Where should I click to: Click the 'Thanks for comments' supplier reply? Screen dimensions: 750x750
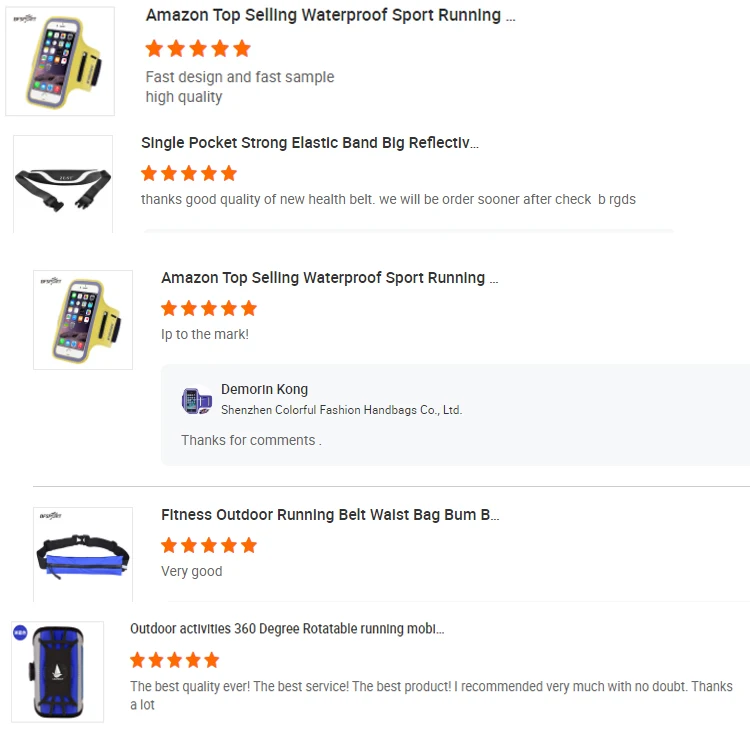tap(251, 440)
